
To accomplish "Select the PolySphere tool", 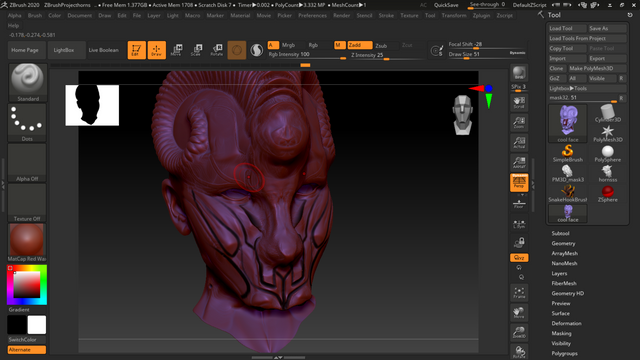I will tap(607, 153).
